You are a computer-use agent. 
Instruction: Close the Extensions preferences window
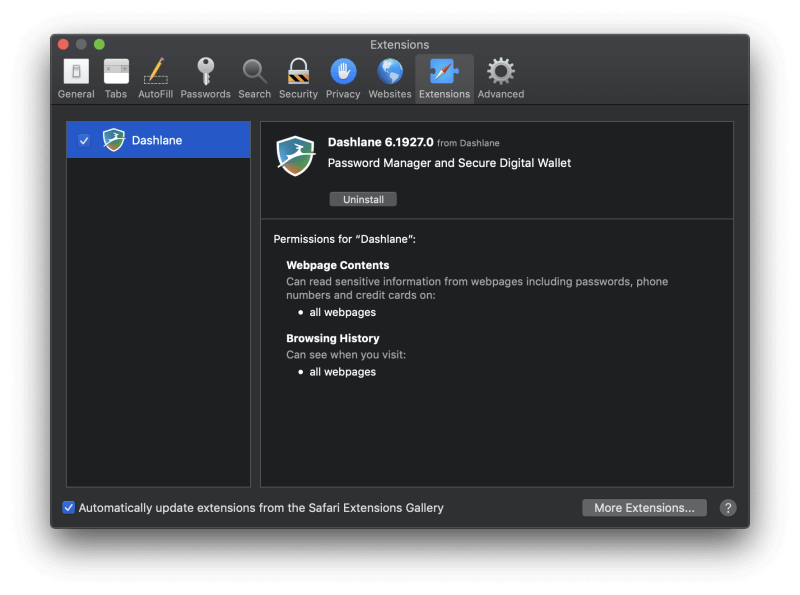point(63,44)
